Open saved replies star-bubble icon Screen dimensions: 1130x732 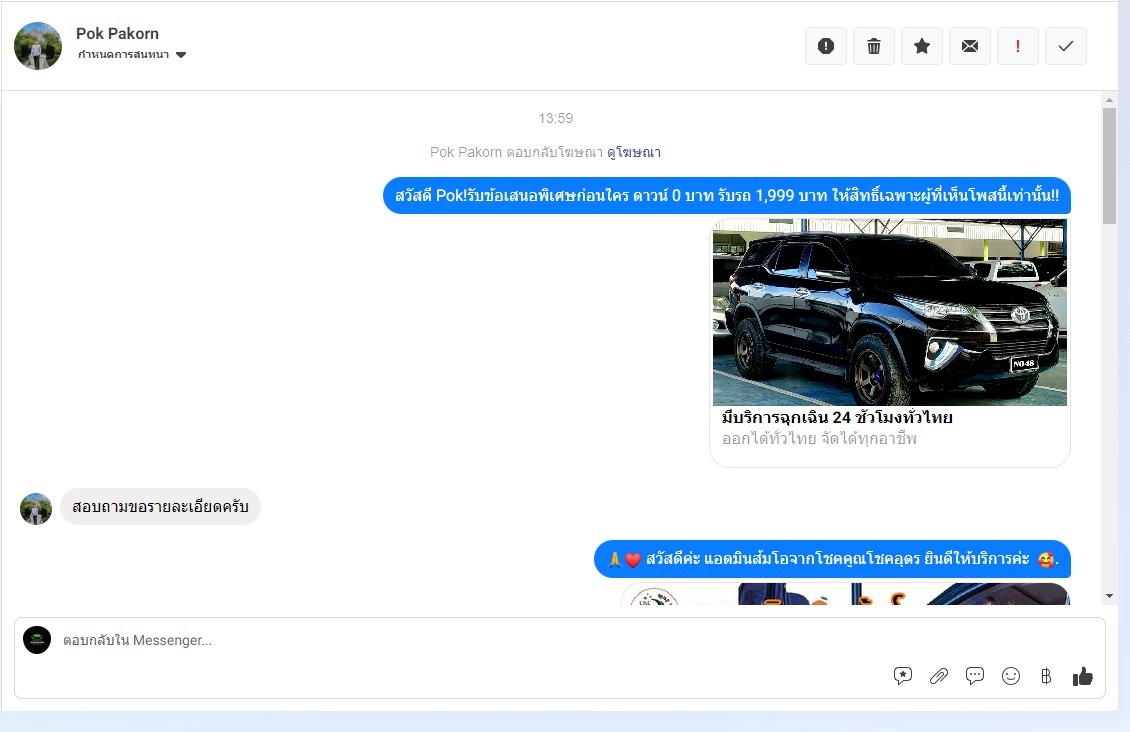(903, 676)
